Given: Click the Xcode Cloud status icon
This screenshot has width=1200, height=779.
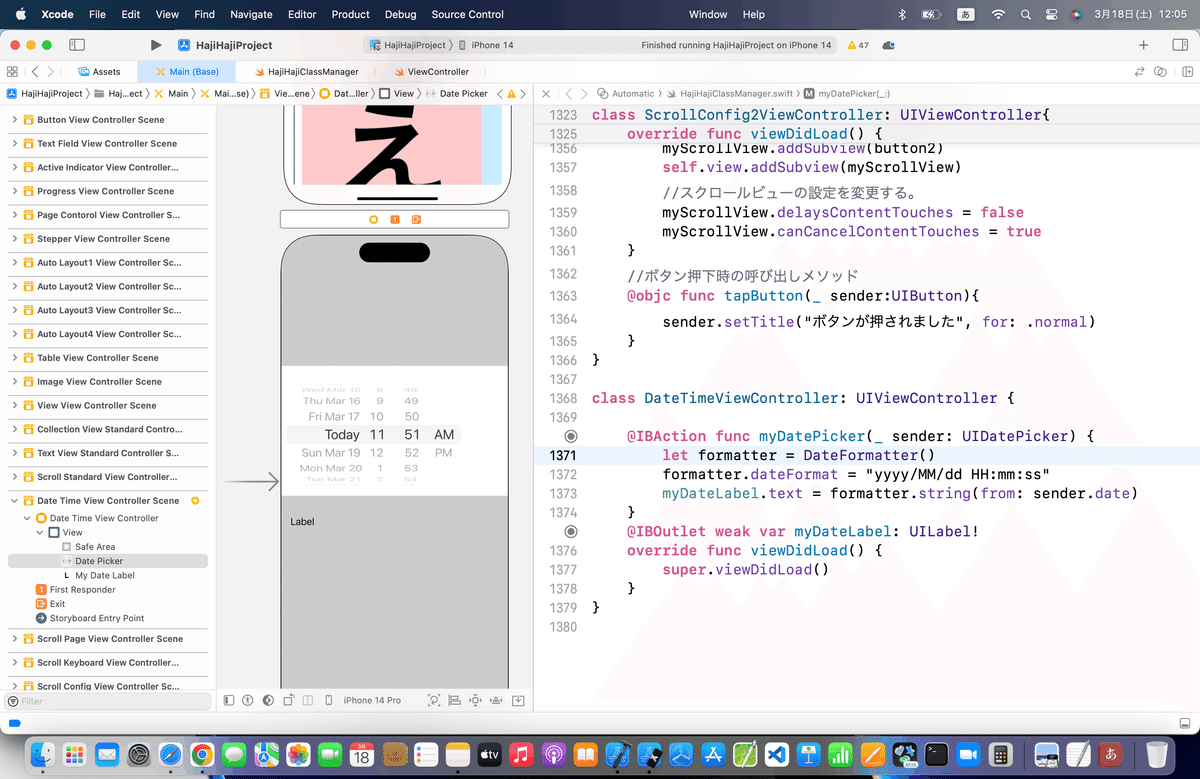Looking at the screenshot, I should (x=890, y=46).
